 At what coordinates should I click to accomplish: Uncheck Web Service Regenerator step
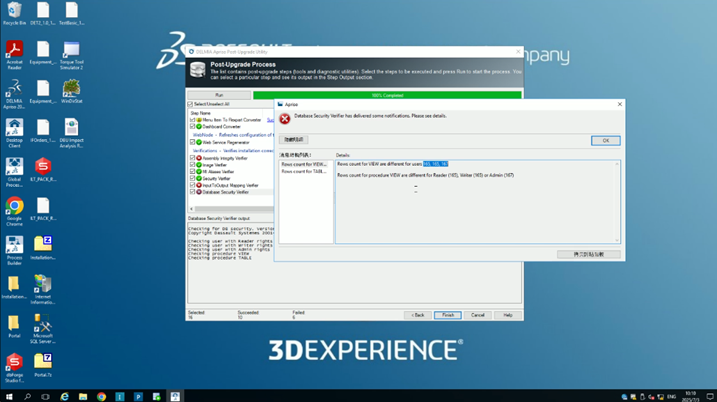pos(193,142)
